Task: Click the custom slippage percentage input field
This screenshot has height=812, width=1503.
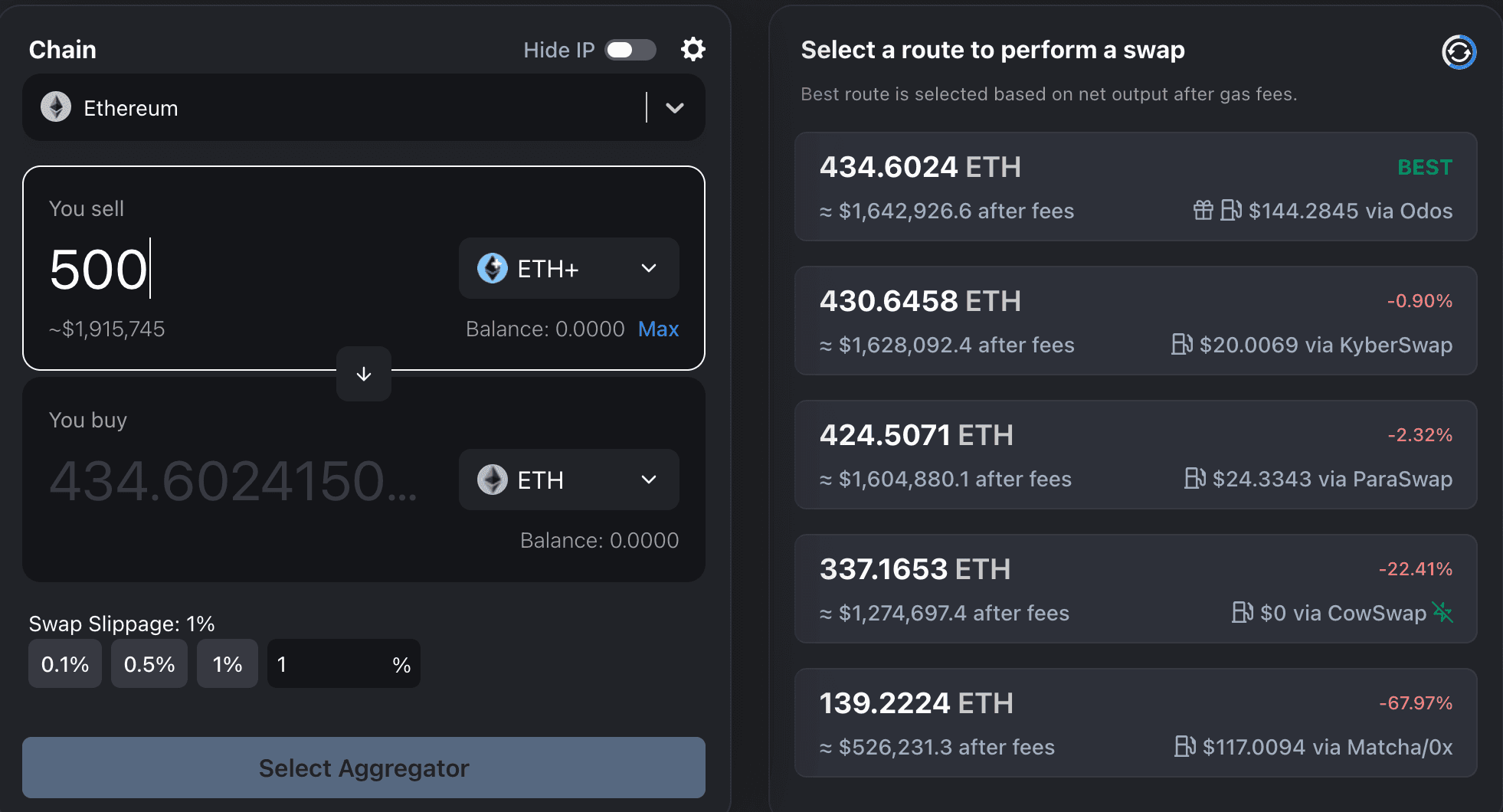Action: [x=329, y=664]
